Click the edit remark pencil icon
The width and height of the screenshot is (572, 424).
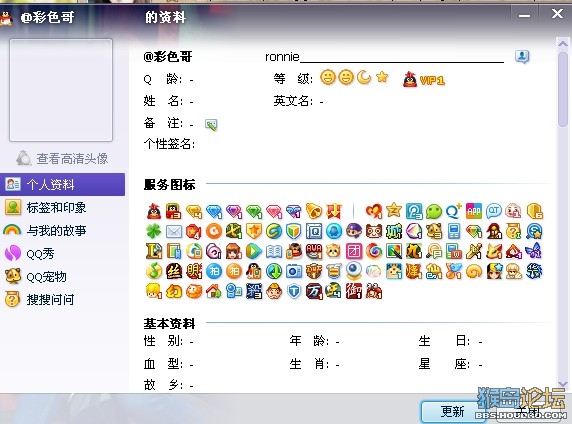(211, 125)
